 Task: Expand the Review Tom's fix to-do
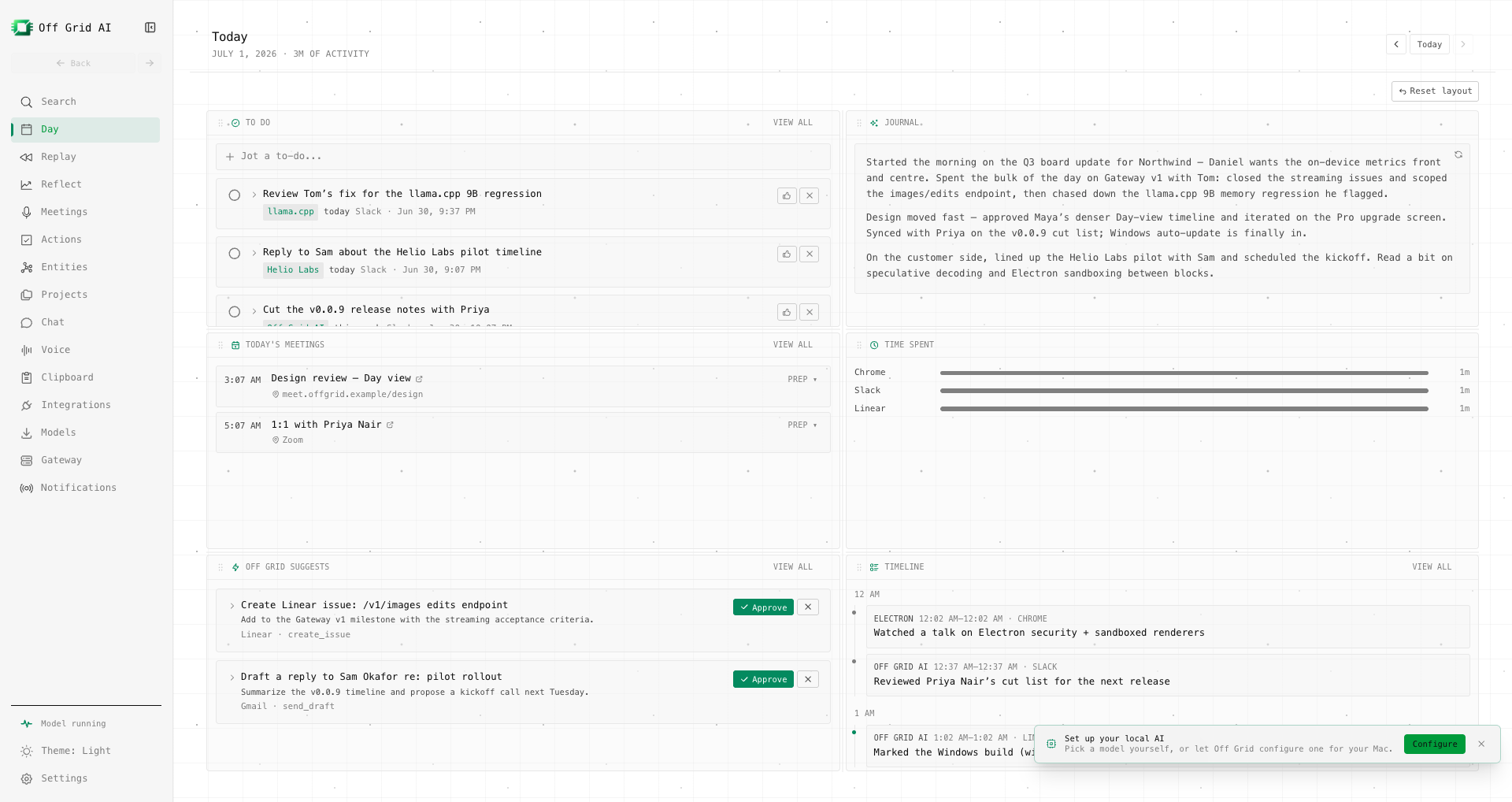coord(254,195)
